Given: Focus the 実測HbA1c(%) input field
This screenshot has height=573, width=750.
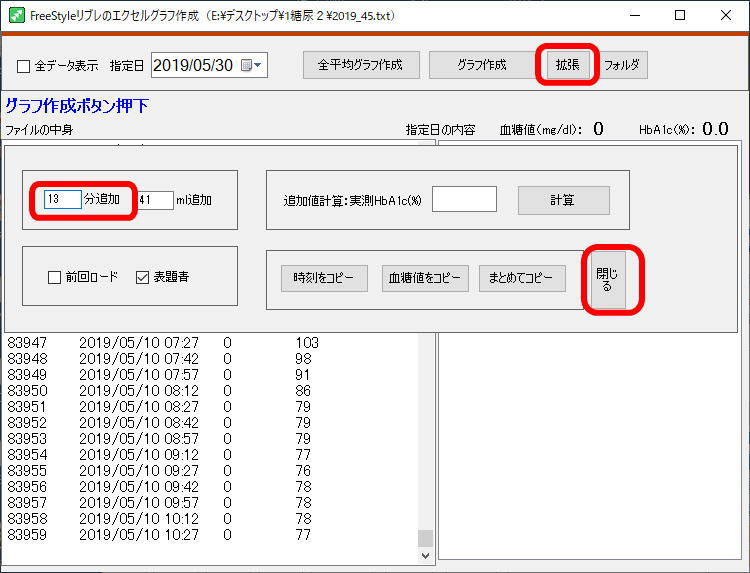Looking at the screenshot, I should point(464,200).
